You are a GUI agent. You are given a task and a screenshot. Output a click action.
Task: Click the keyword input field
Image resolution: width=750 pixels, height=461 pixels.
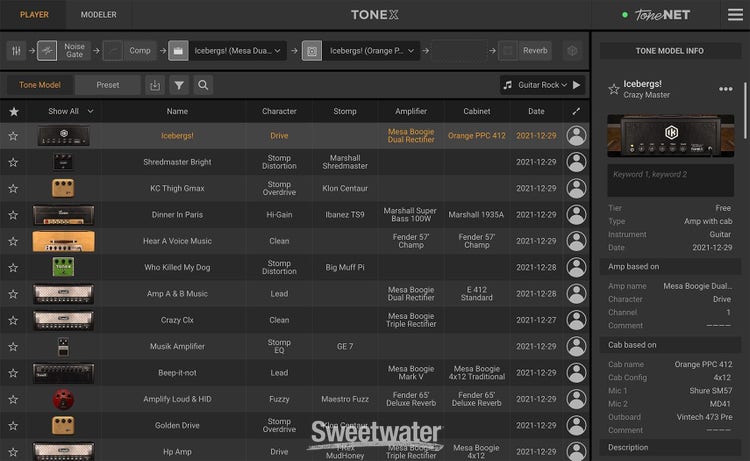(670, 180)
